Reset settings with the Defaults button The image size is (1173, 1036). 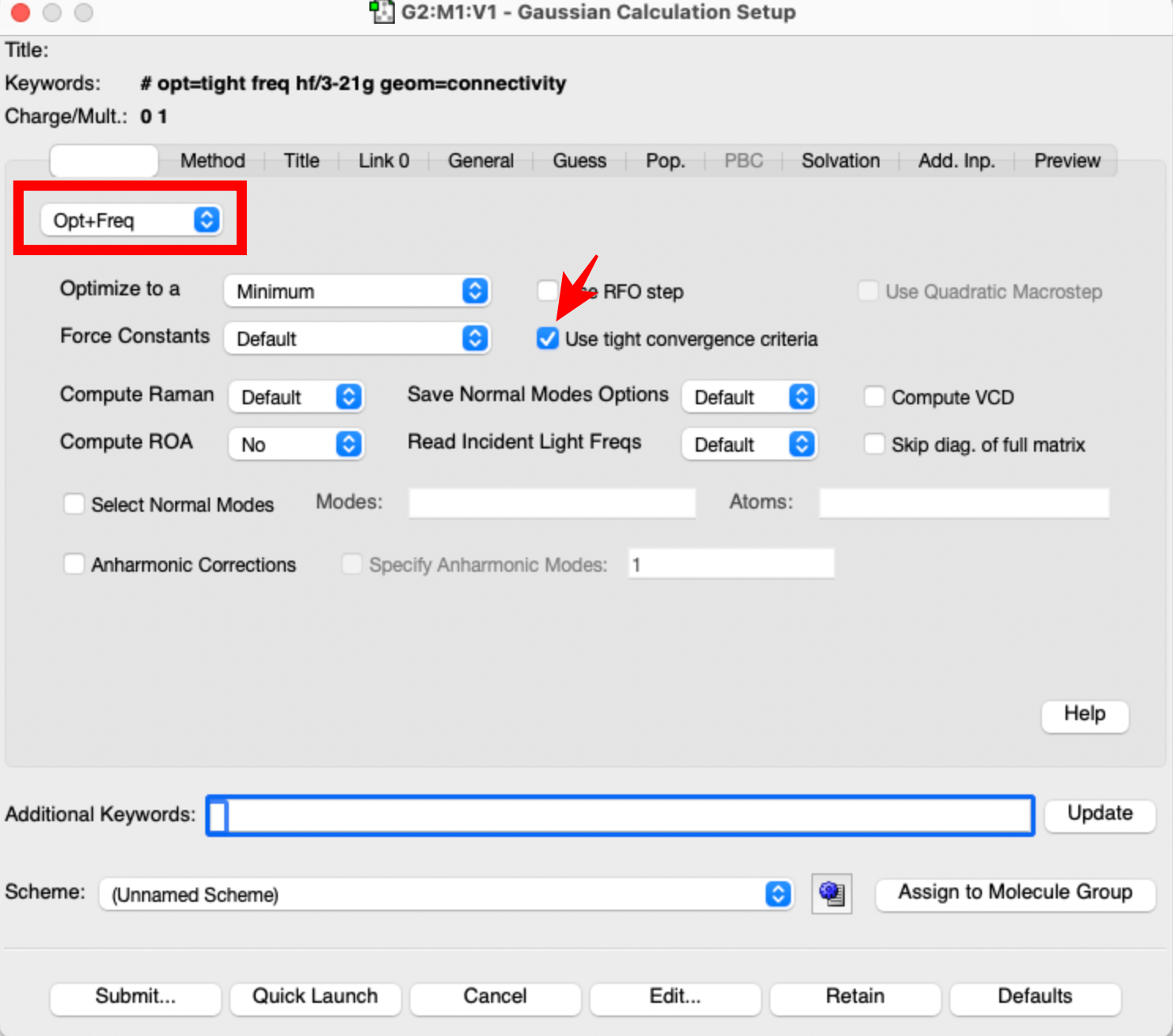pos(1035,997)
